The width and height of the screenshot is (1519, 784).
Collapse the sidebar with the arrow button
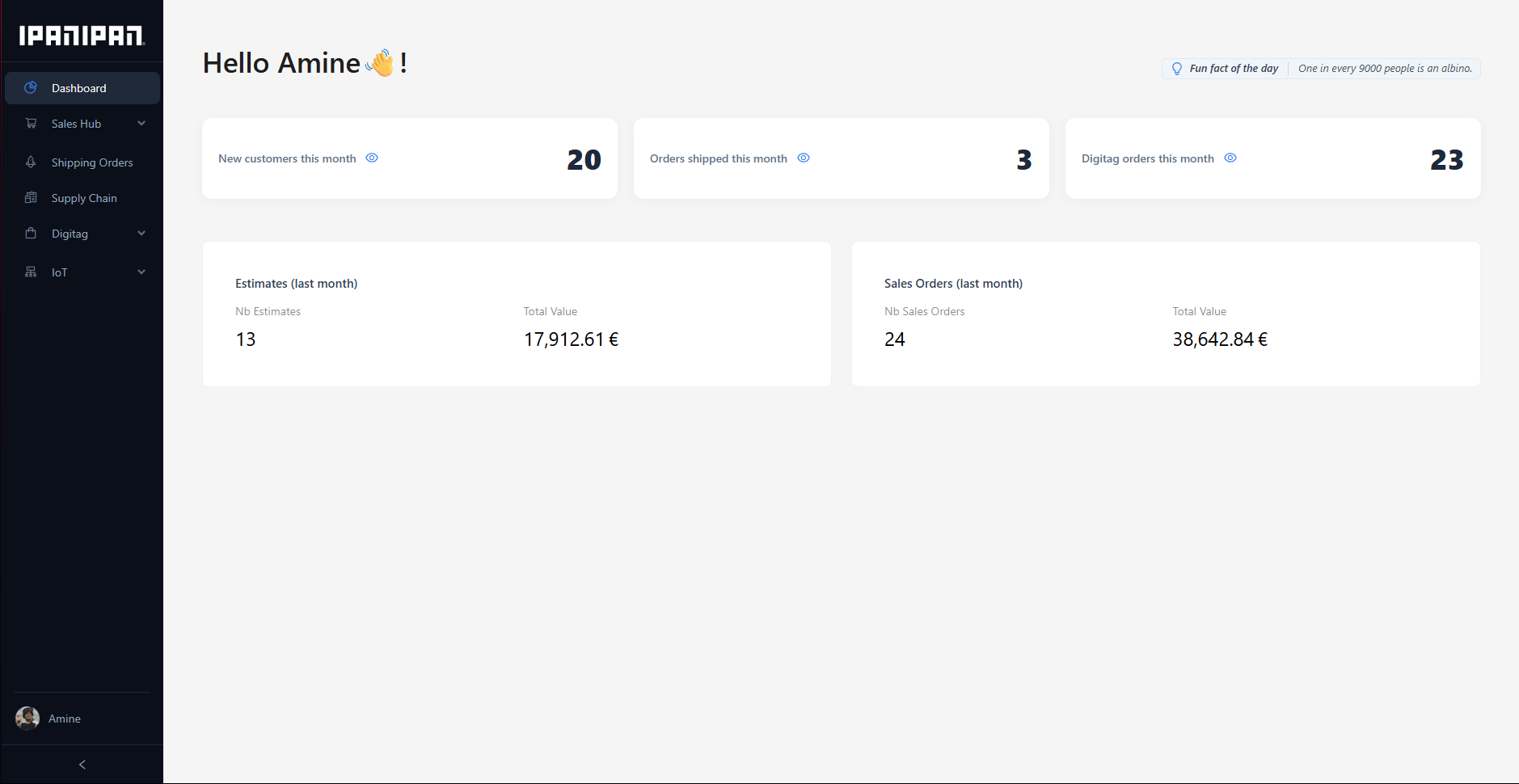coord(82,765)
